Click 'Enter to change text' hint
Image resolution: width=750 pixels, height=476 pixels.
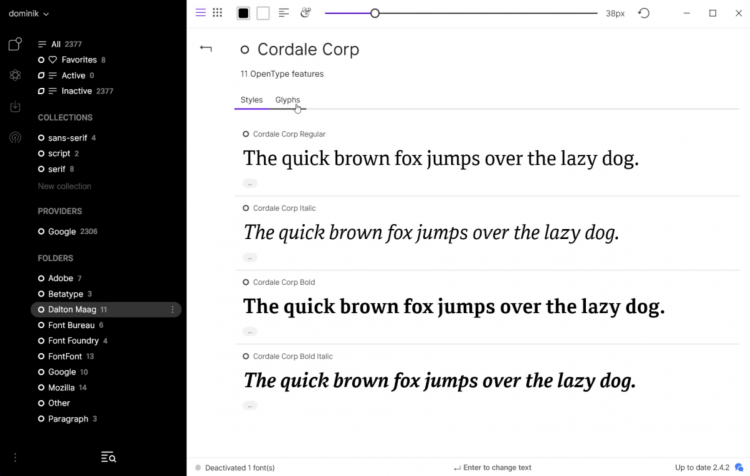click(x=497, y=467)
